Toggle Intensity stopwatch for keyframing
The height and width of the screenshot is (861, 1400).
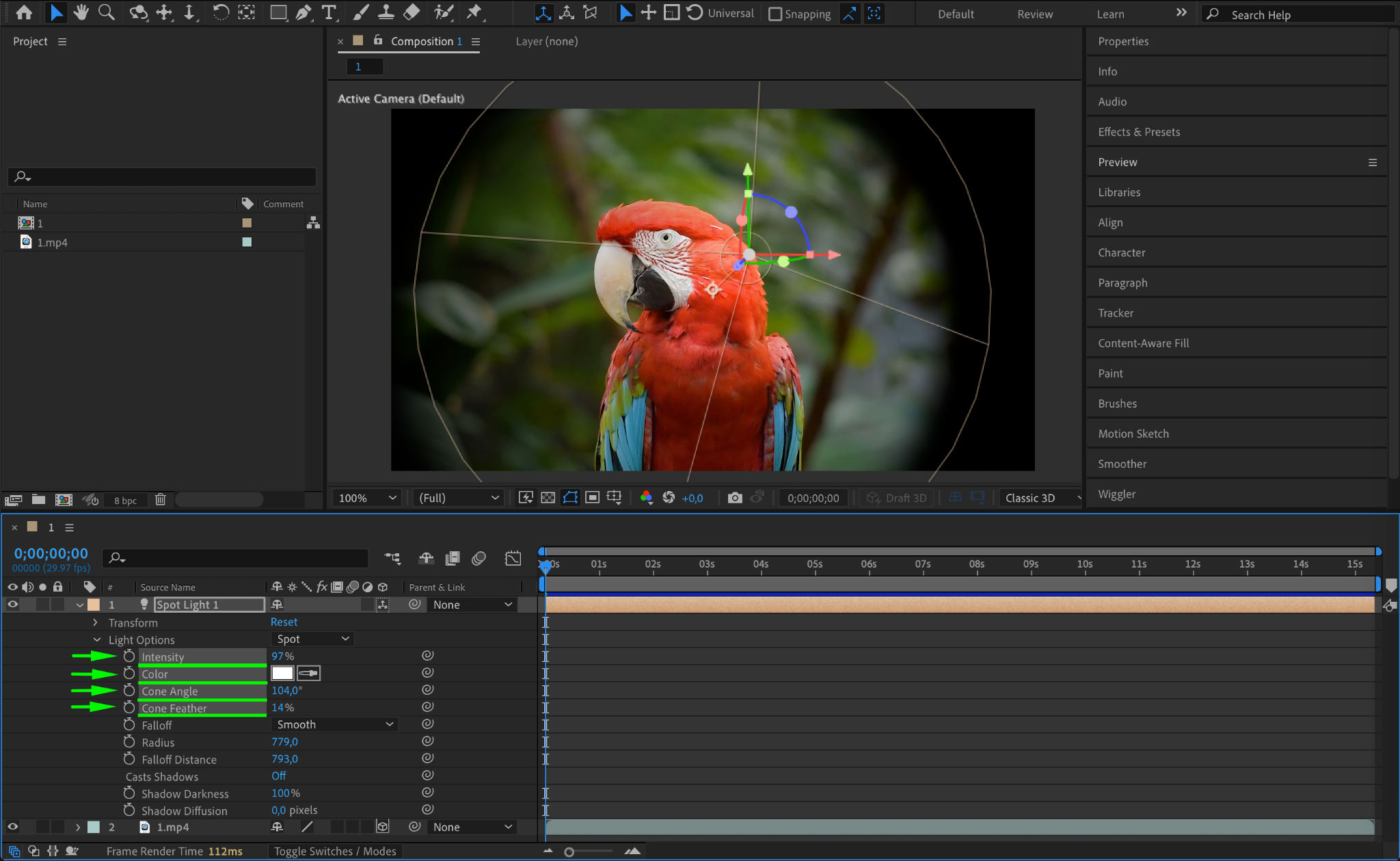129,657
